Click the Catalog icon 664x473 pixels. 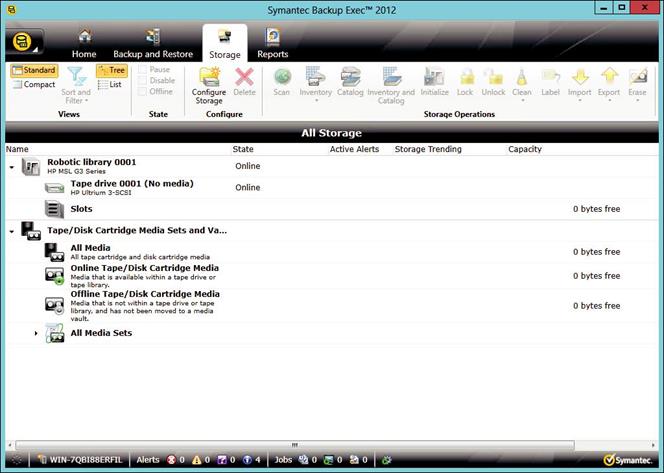(350, 77)
